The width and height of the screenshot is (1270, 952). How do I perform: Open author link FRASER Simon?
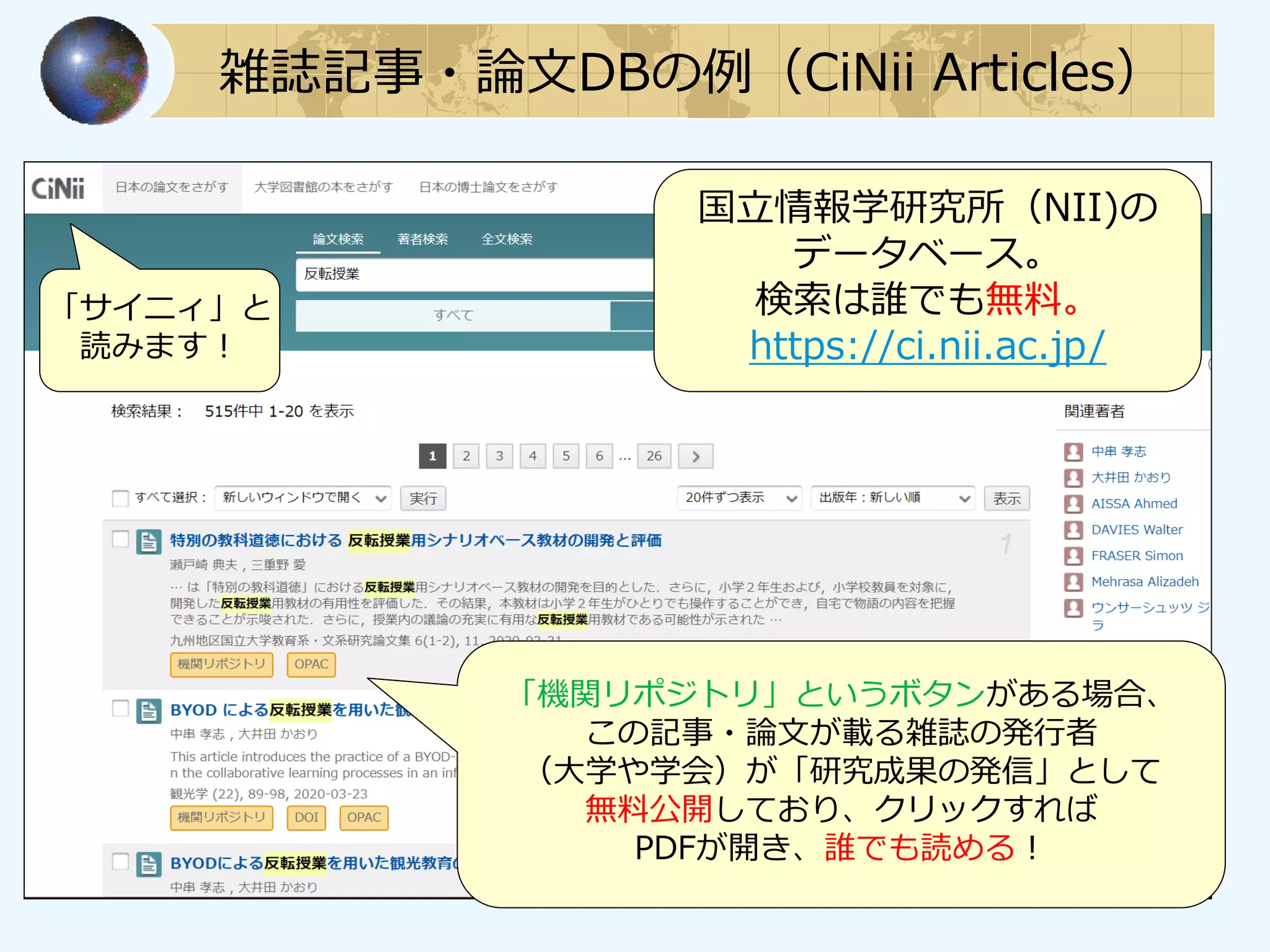pyautogui.click(x=1137, y=556)
